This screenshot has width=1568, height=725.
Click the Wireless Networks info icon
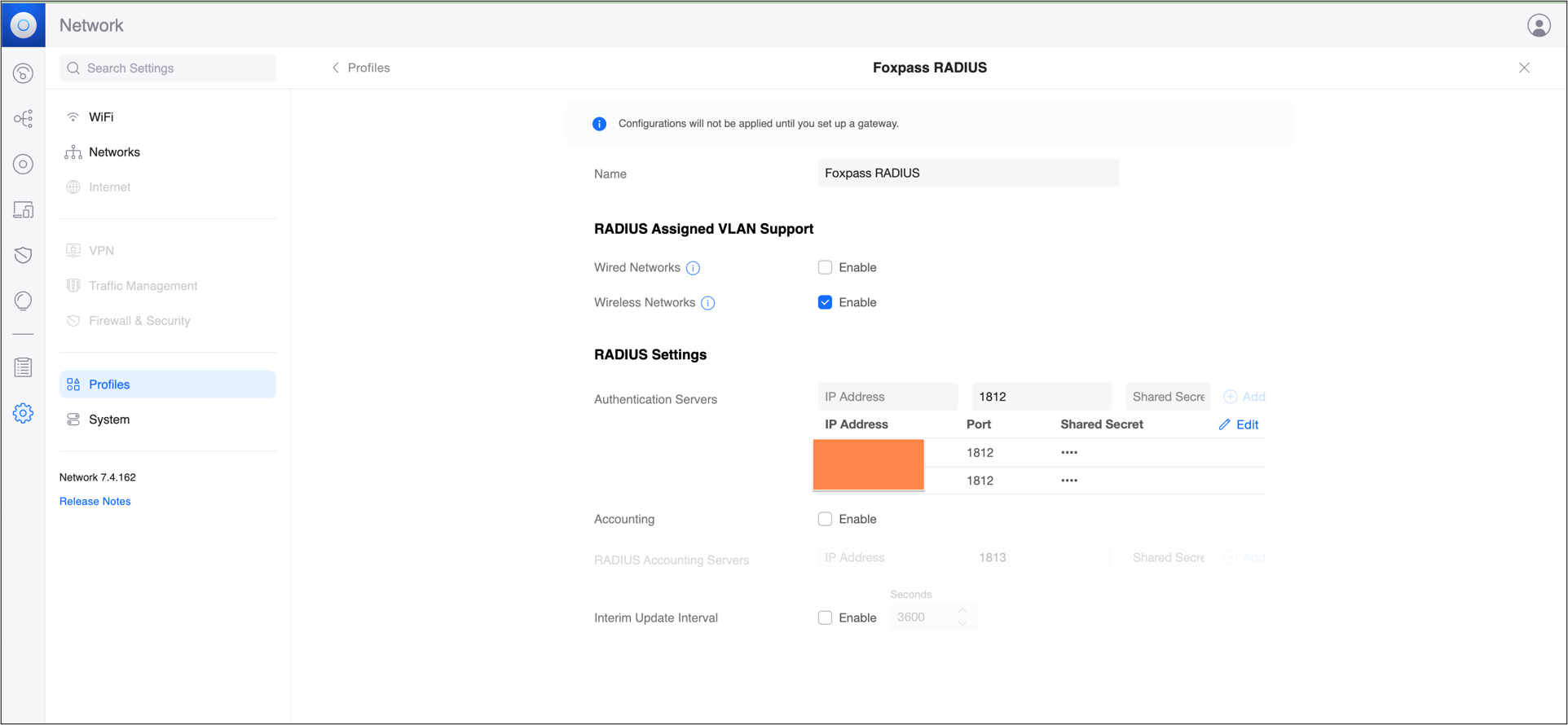coord(708,303)
